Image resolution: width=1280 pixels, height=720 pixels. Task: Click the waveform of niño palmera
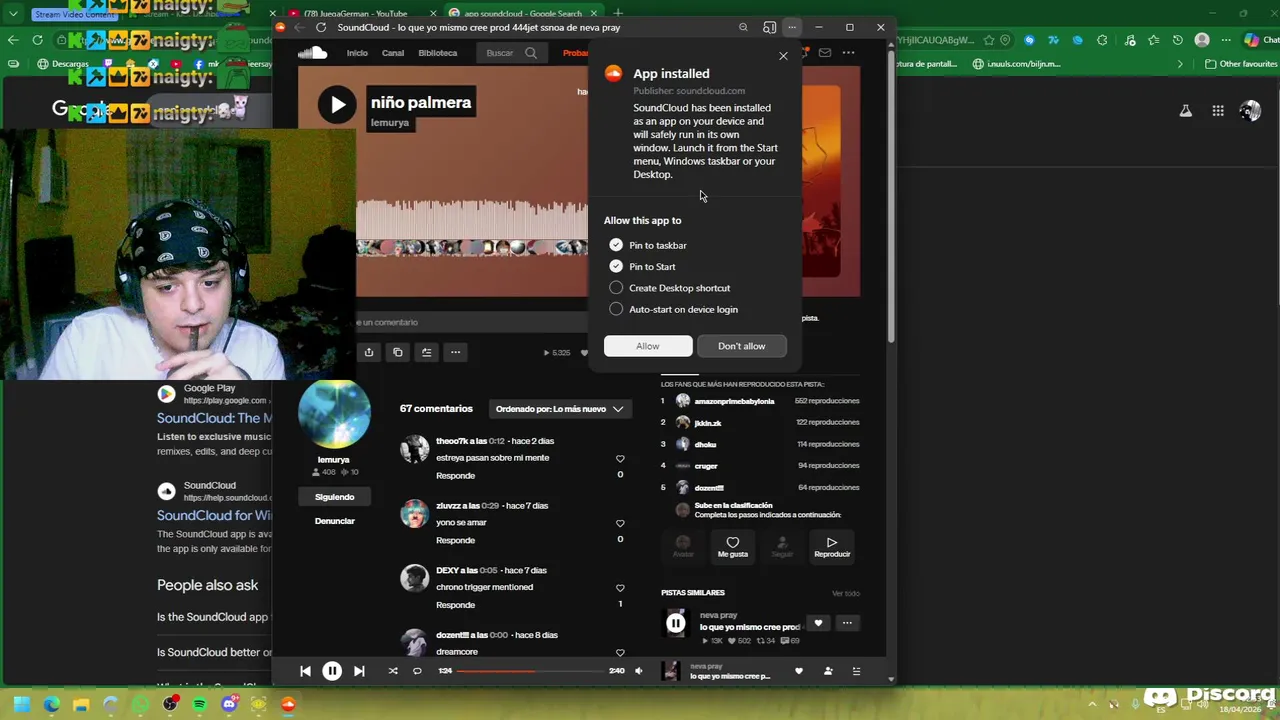pyautogui.click(x=472, y=228)
